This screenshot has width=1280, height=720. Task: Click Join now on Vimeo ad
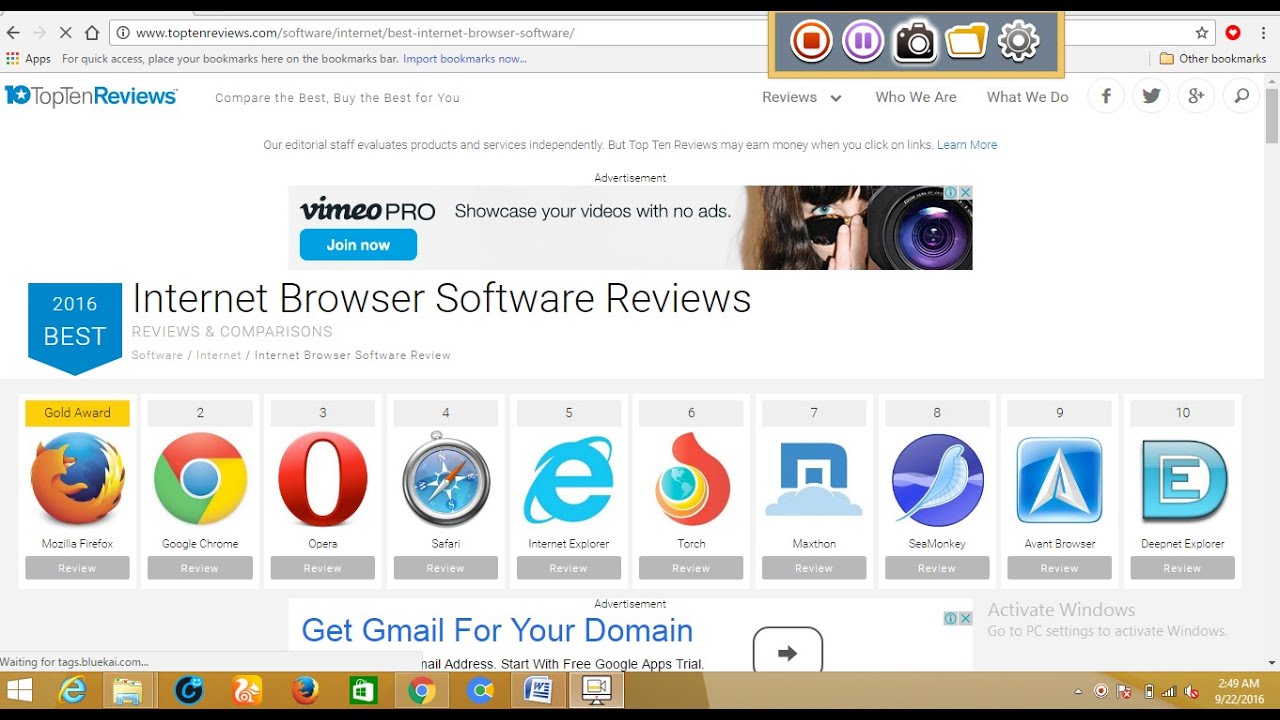click(x=358, y=245)
